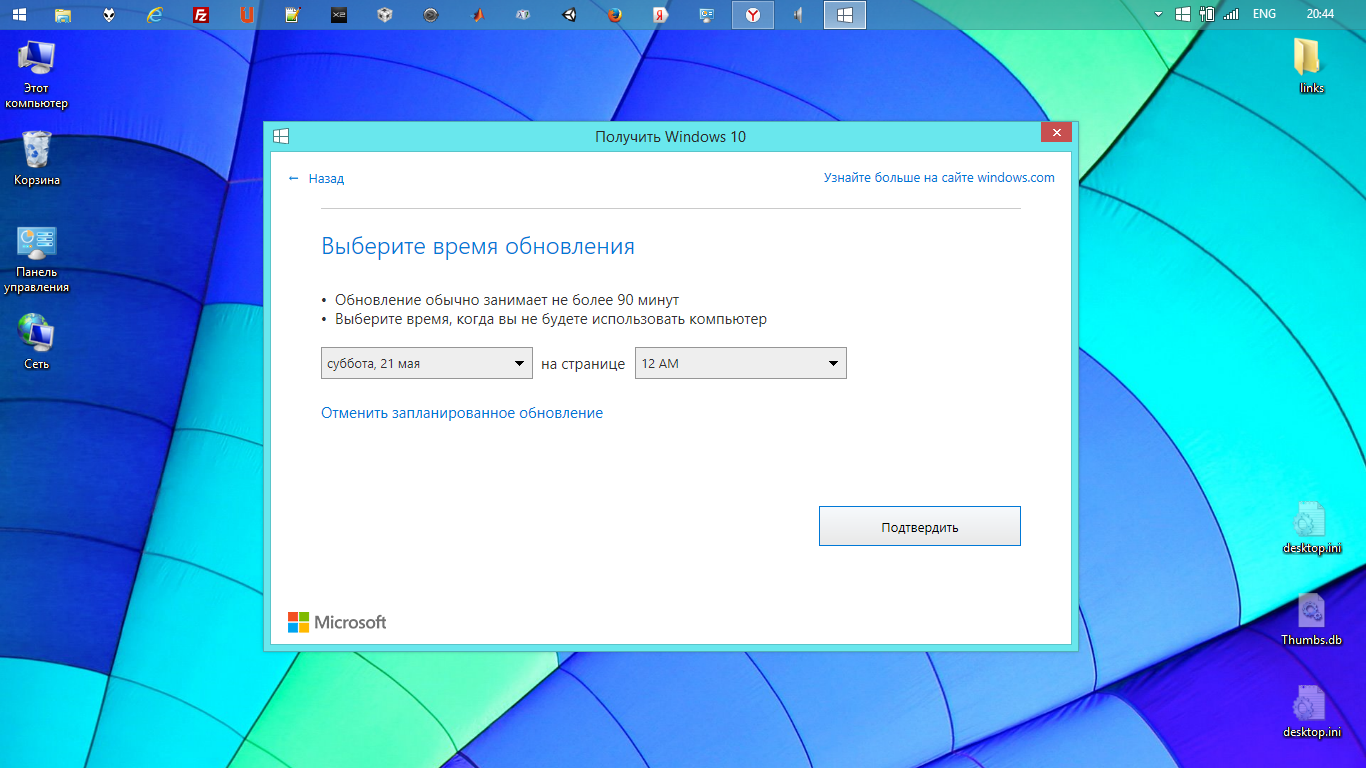Select the Панель управления desktop icon
The width and height of the screenshot is (1366, 768).
[36, 259]
